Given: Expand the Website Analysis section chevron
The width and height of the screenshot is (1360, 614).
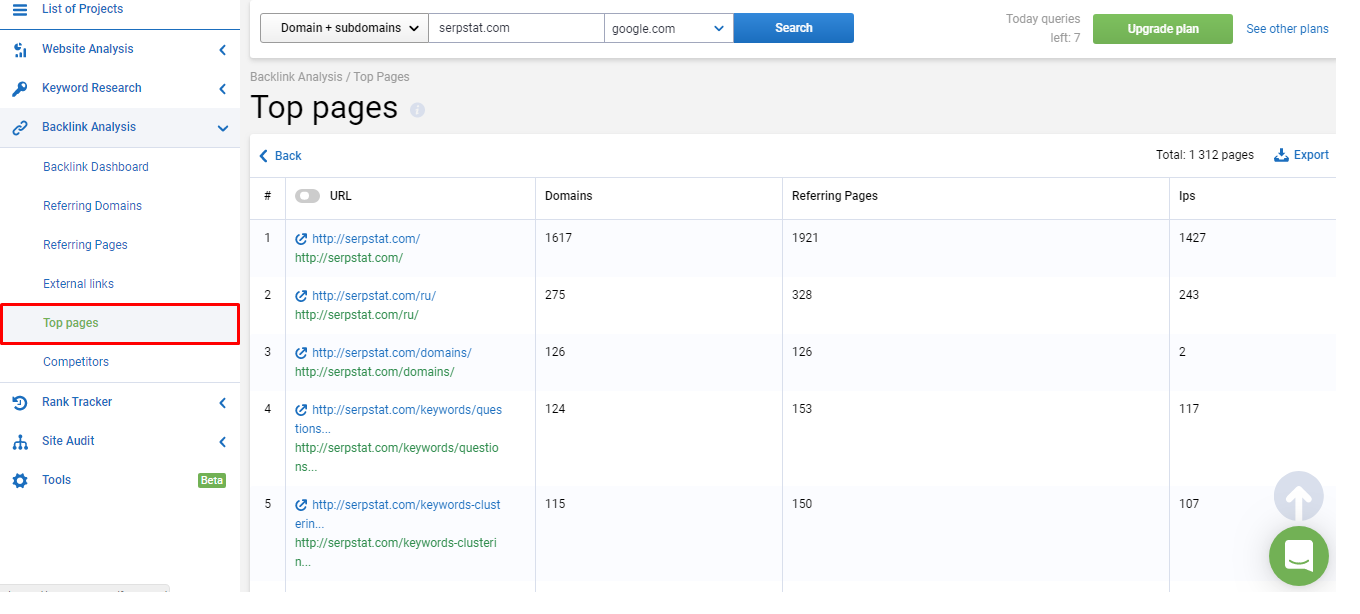Looking at the screenshot, I should (222, 49).
